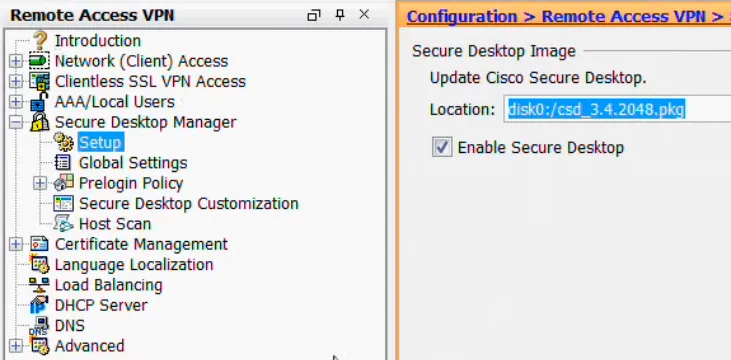The width and height of the screenshot is (731, 360).
Task: Click the Introduction question mark icon
Action: 40,41
